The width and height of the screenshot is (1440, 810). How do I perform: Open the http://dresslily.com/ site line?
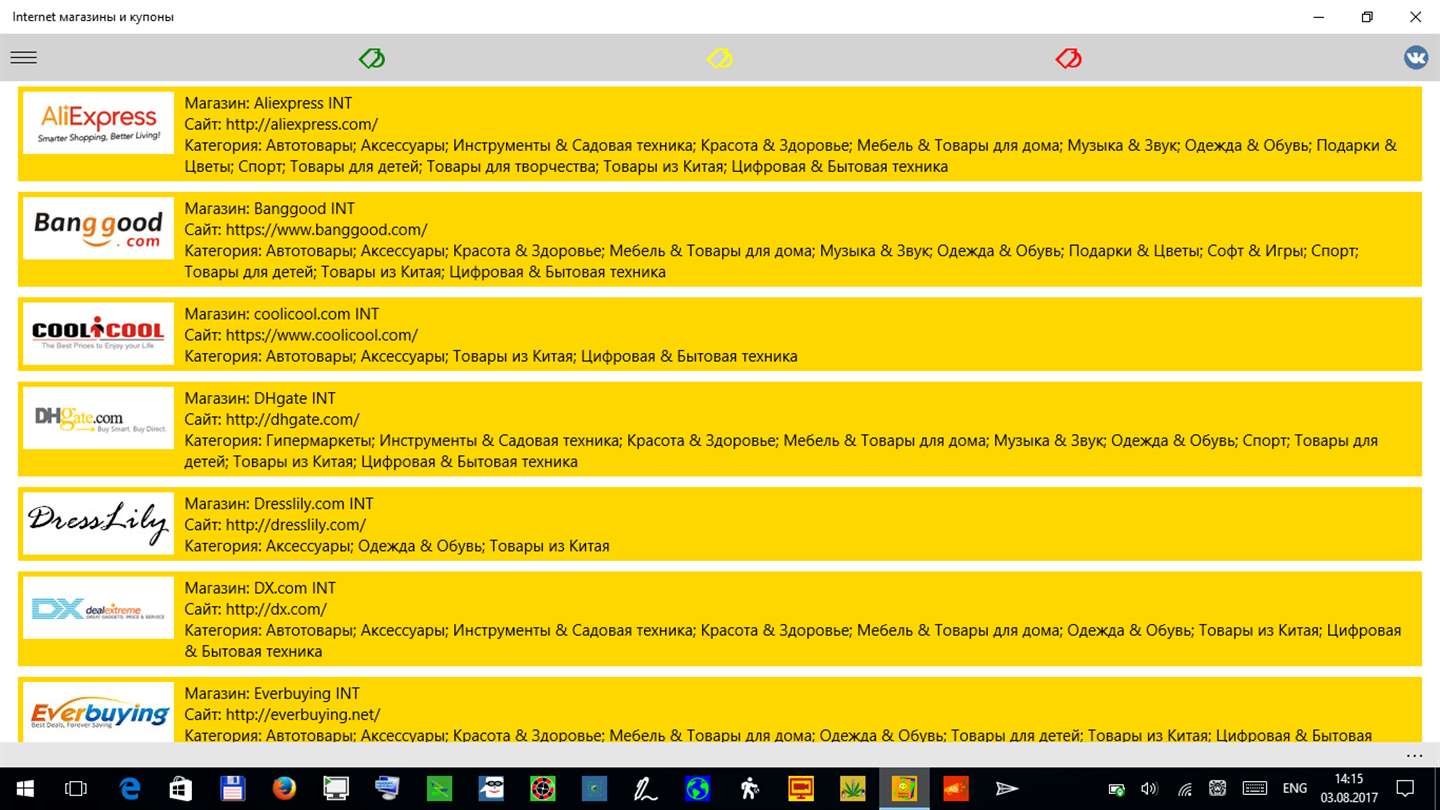[275, 524]
